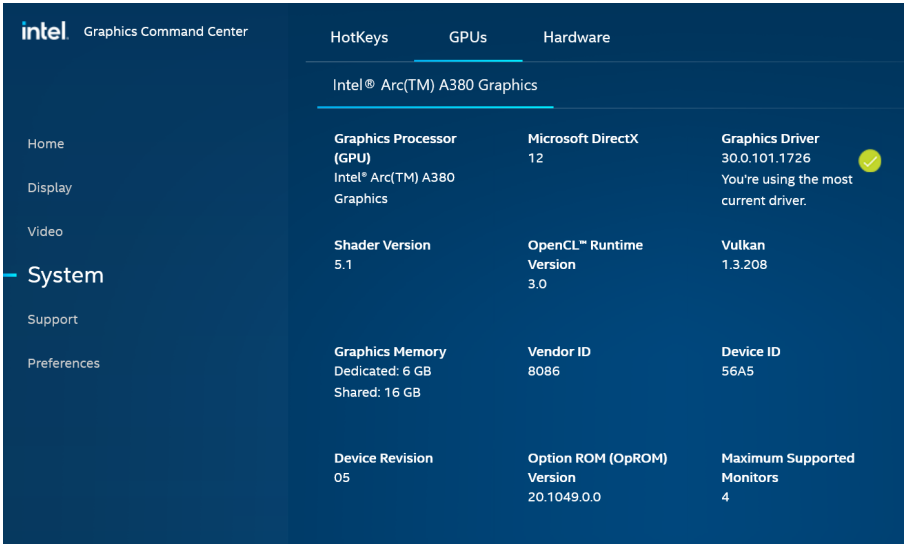Open the Display section
This screenshot has height=547, width=908.
point(50,188)
